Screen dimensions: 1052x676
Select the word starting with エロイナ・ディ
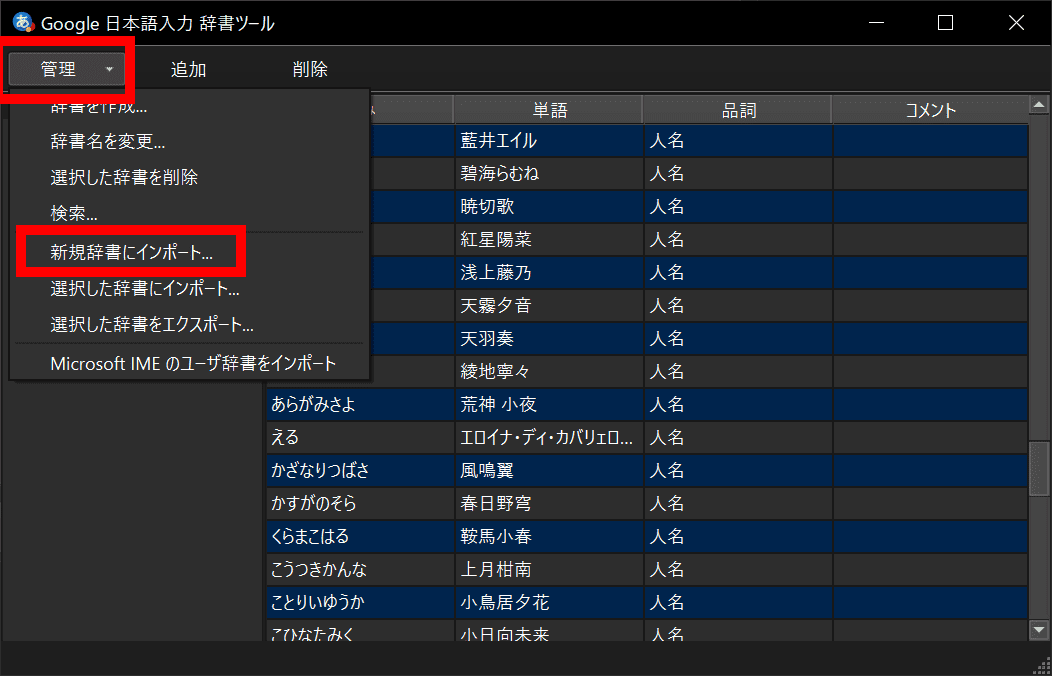tap(549, 437)
